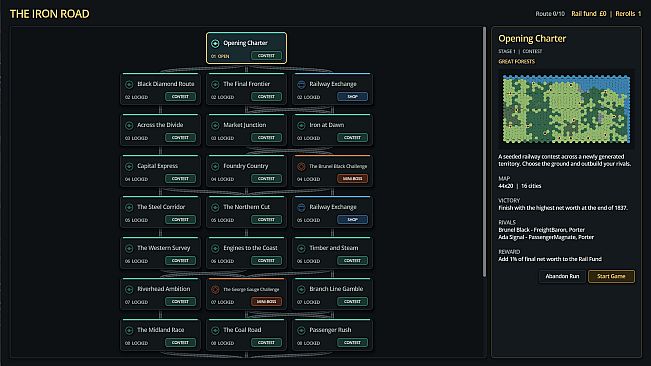Viewport: 651px width, 366px height.
Task: Click the stage 02 Railway Exchange SHOP badge
Action: (352, 97)
